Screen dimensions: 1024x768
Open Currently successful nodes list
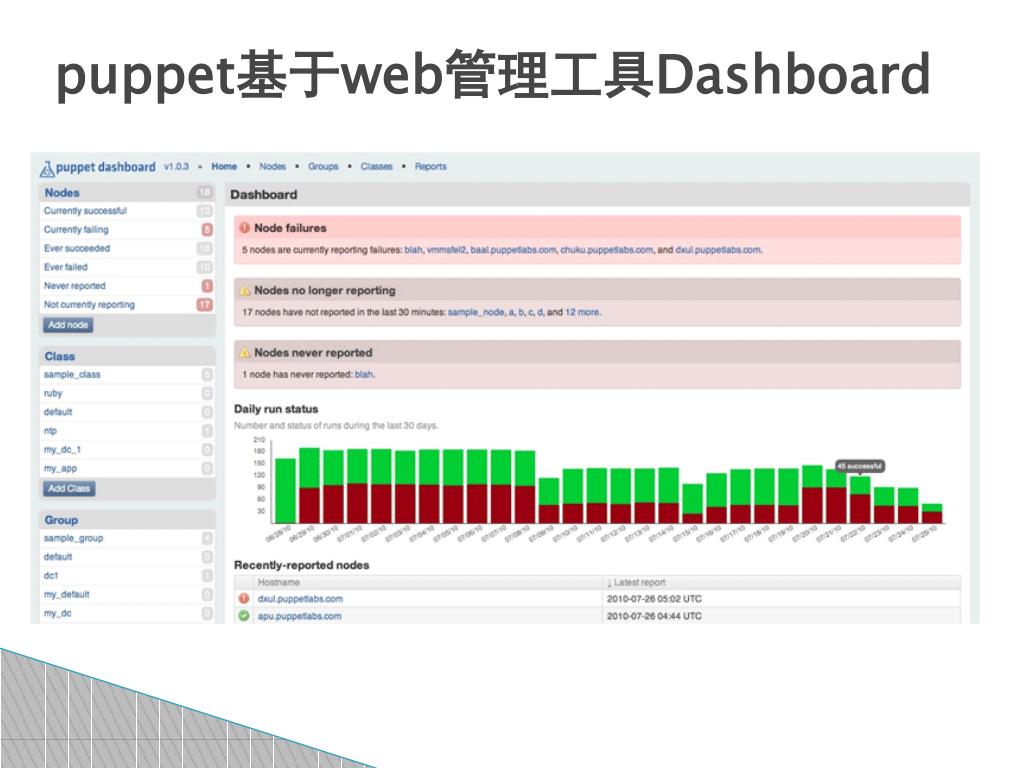point(86,211)
